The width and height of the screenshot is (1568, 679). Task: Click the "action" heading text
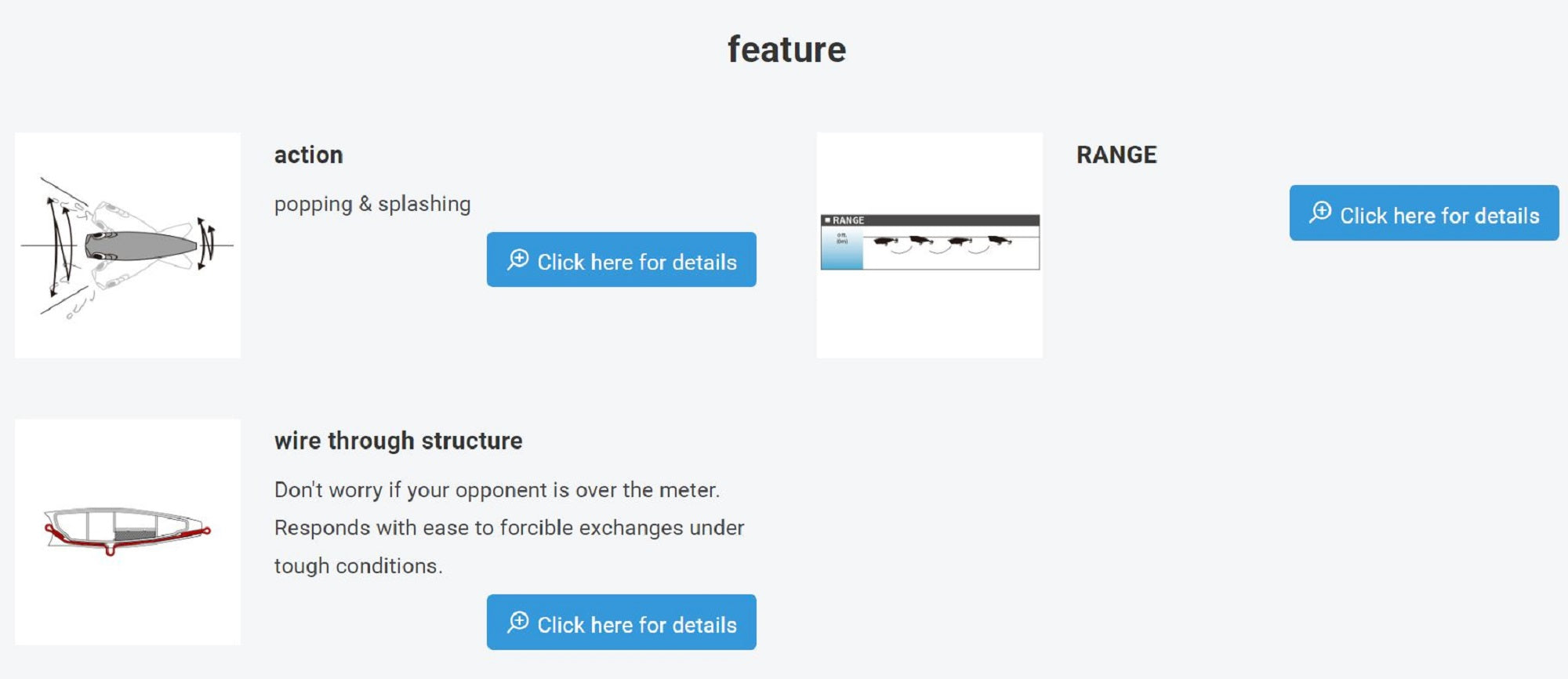click(x=308, y=155)
